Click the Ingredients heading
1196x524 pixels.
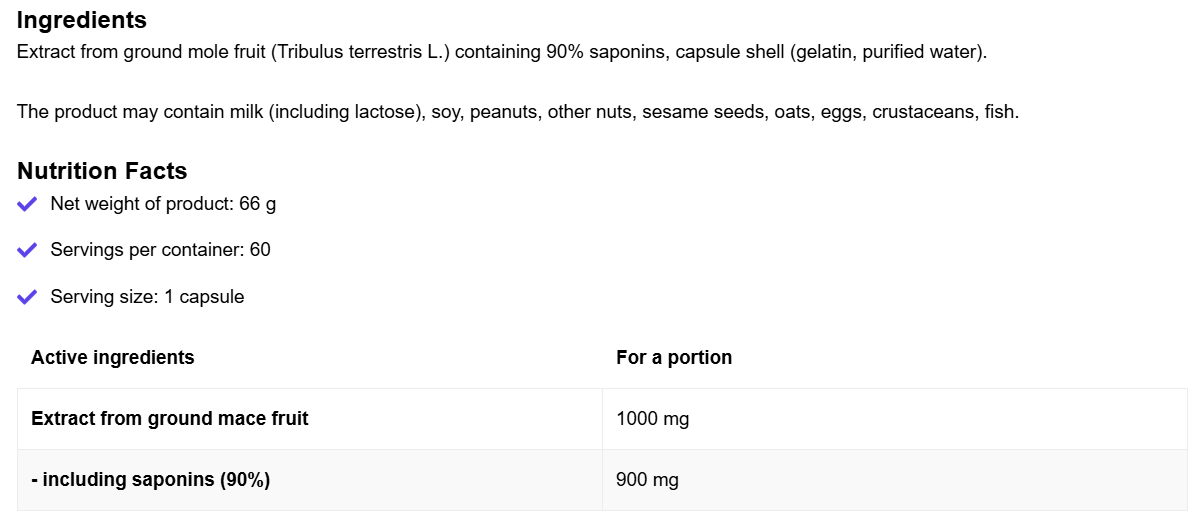tap(82, 20)
